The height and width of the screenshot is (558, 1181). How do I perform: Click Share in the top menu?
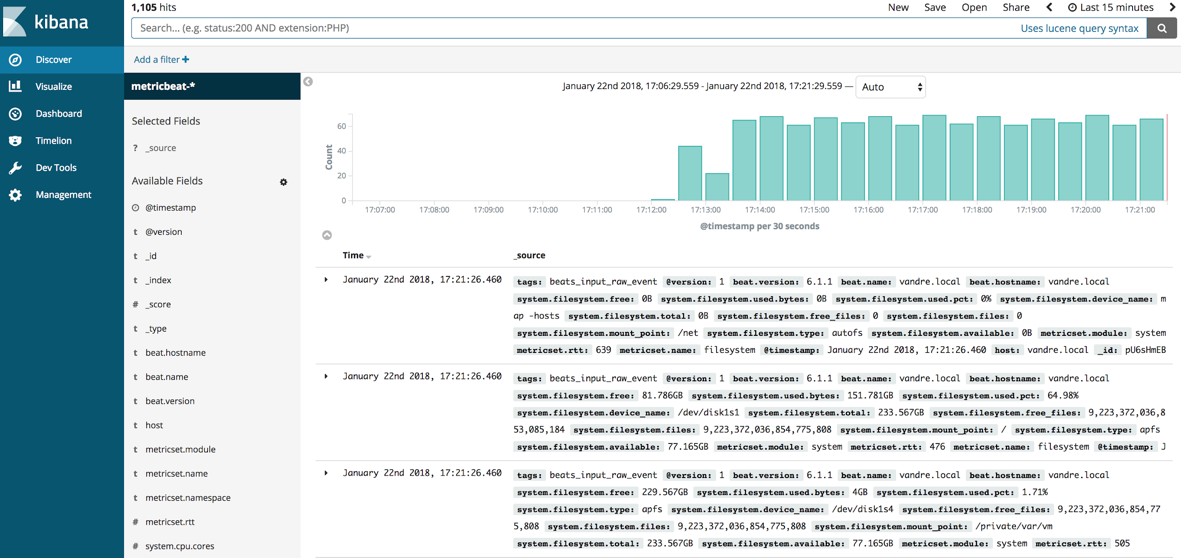1016,7
